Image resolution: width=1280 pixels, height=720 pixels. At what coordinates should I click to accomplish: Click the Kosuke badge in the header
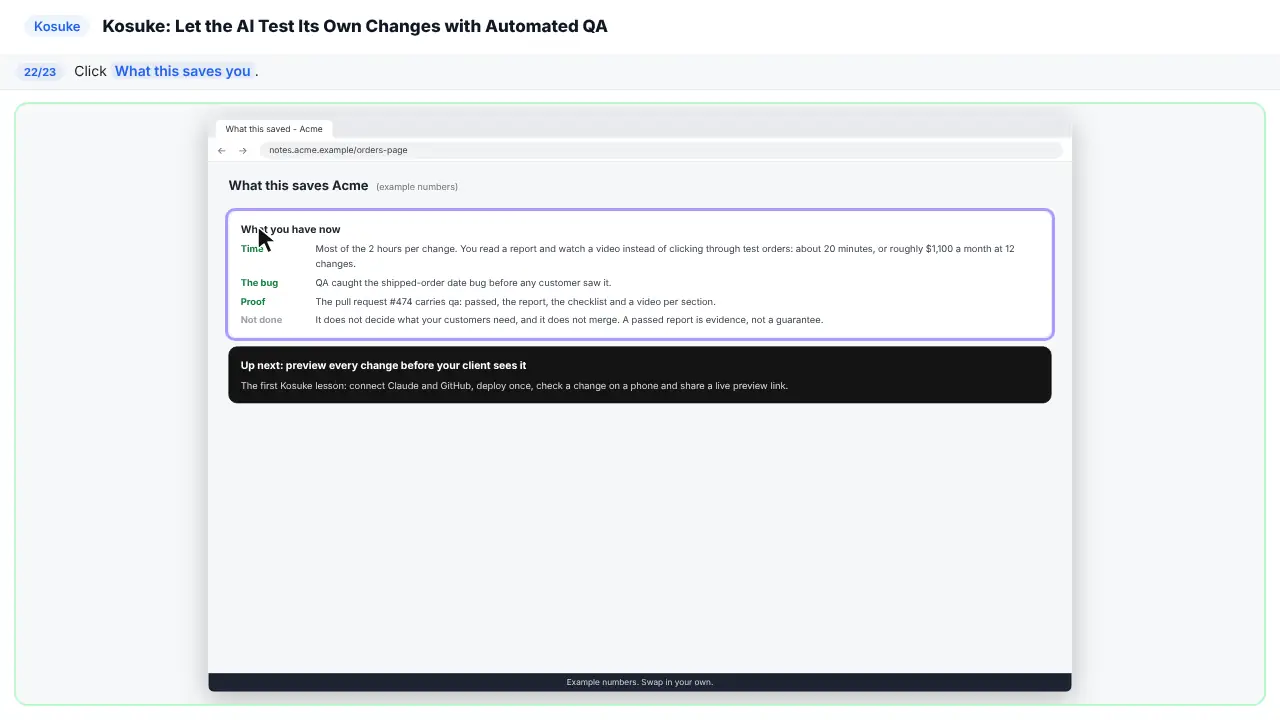pyautogui.click(x=57, y=26)
